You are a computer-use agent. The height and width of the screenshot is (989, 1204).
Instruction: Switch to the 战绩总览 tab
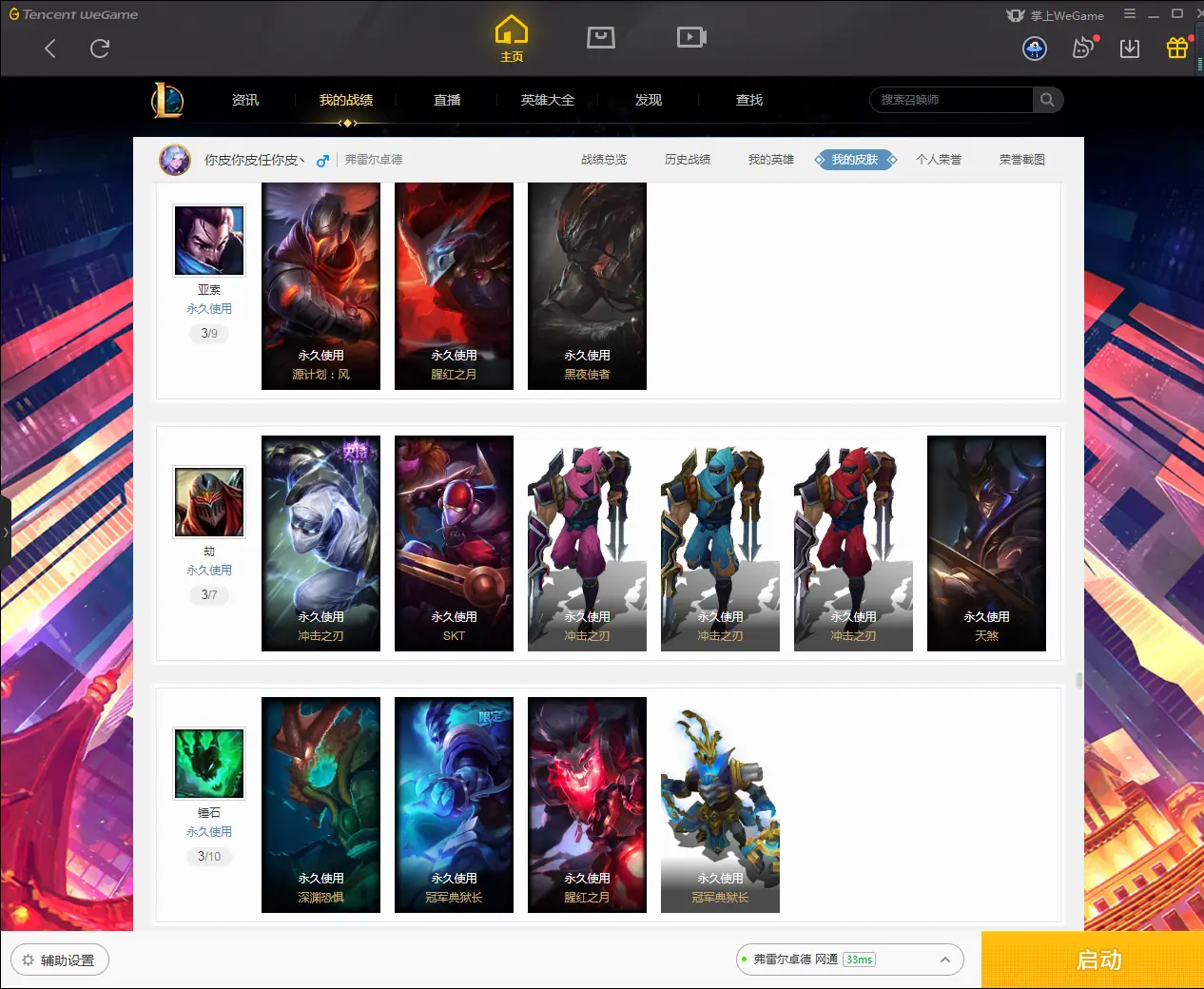click(604, 160)
